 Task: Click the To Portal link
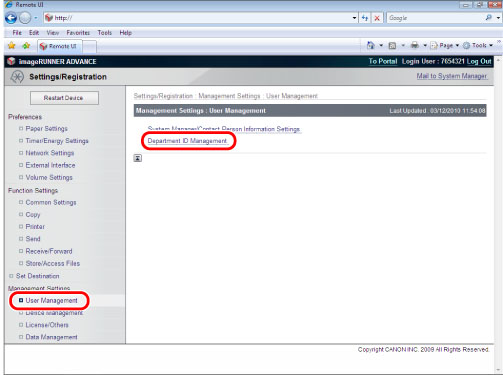point(383,61)
